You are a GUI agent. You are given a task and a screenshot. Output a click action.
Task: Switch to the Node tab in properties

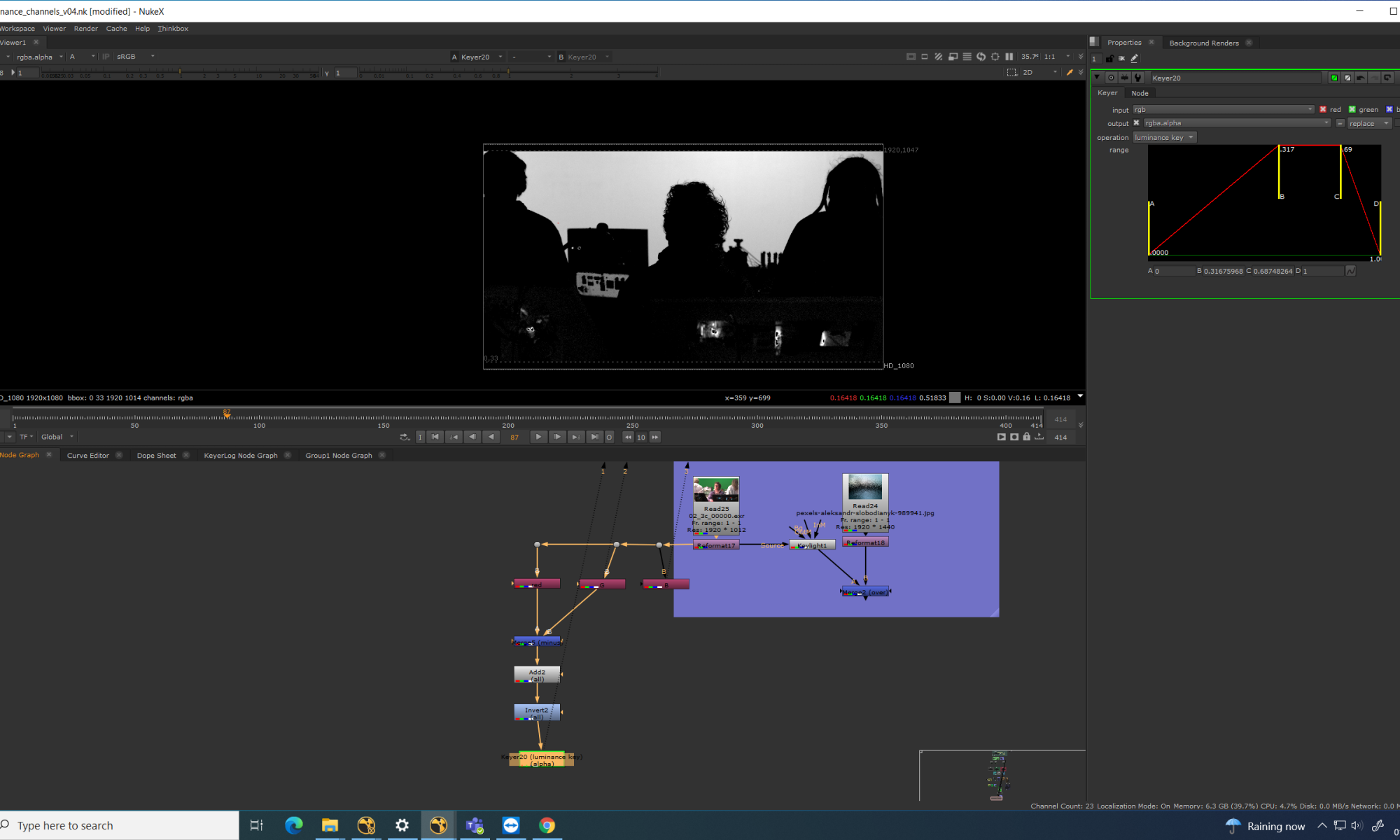click(1140, 93)
